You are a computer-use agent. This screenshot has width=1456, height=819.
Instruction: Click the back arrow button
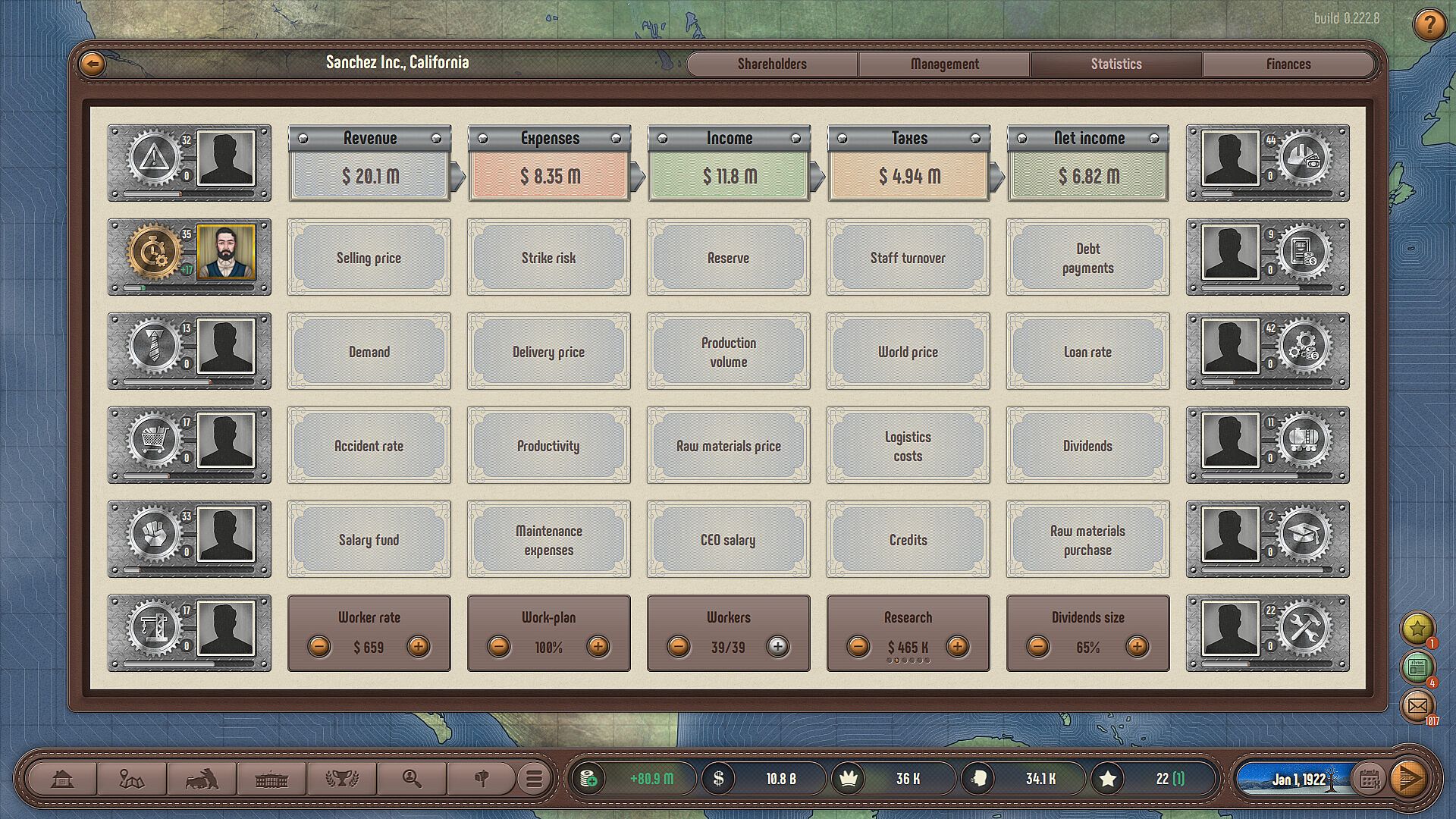pos(93,64)
